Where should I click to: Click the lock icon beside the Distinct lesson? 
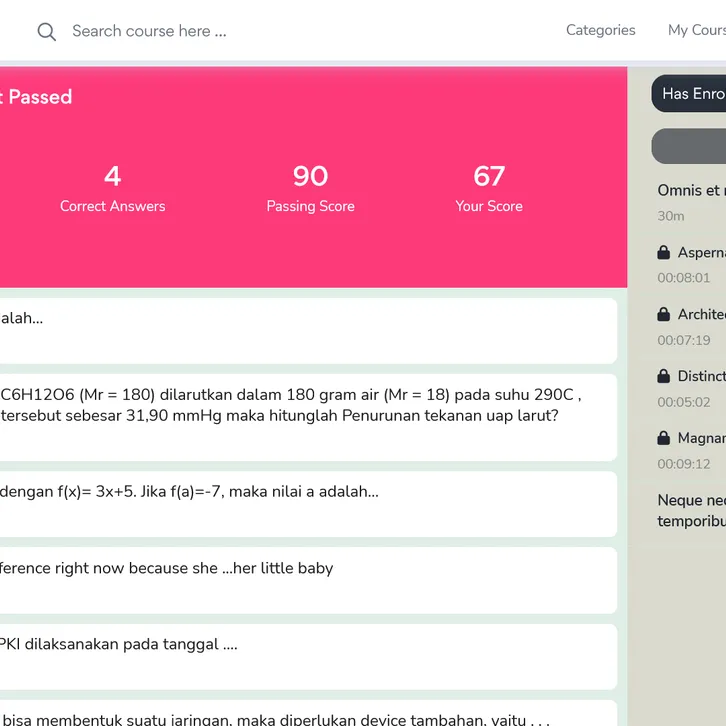coord(664,377)
